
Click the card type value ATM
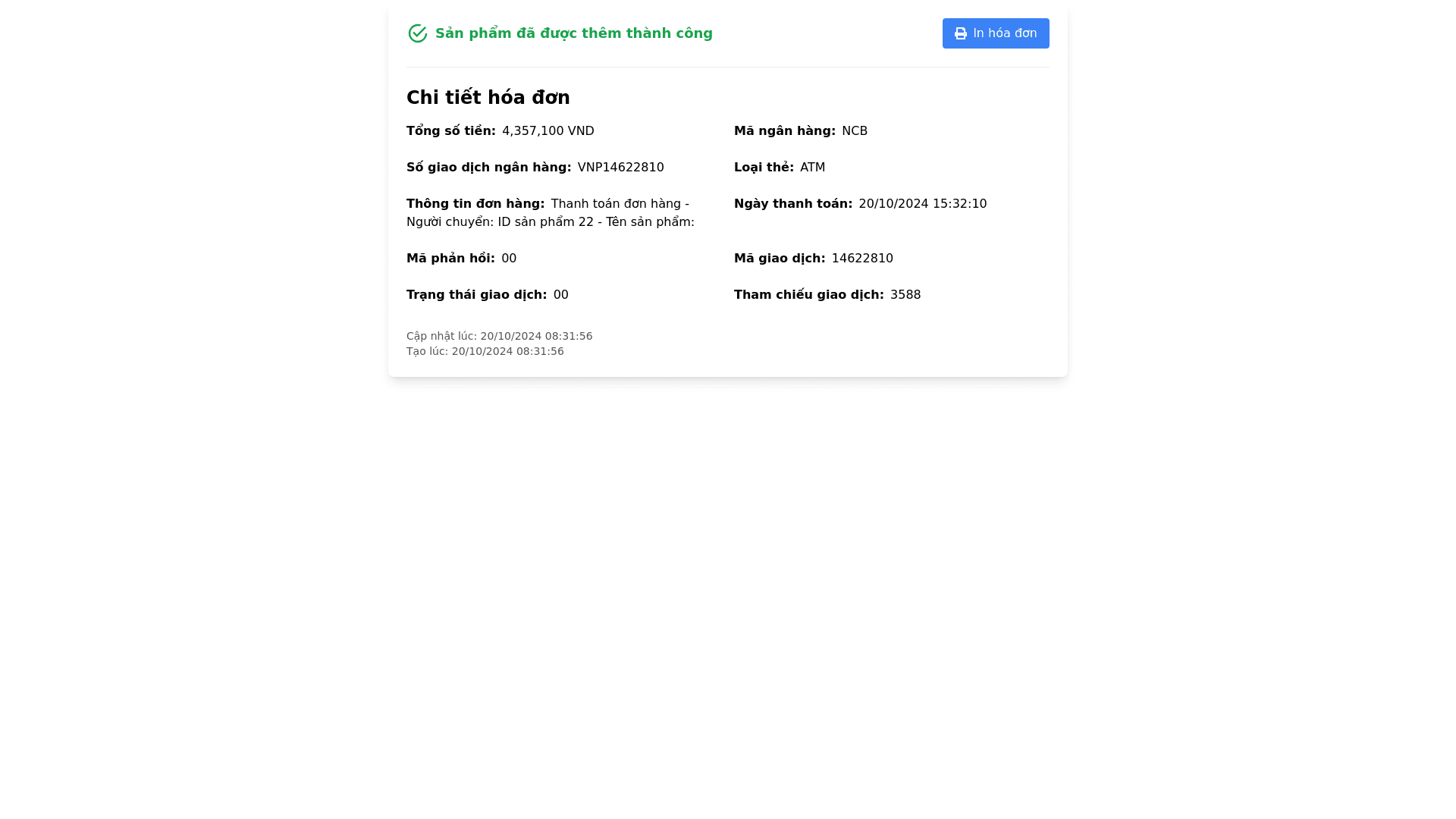point(812,168)
